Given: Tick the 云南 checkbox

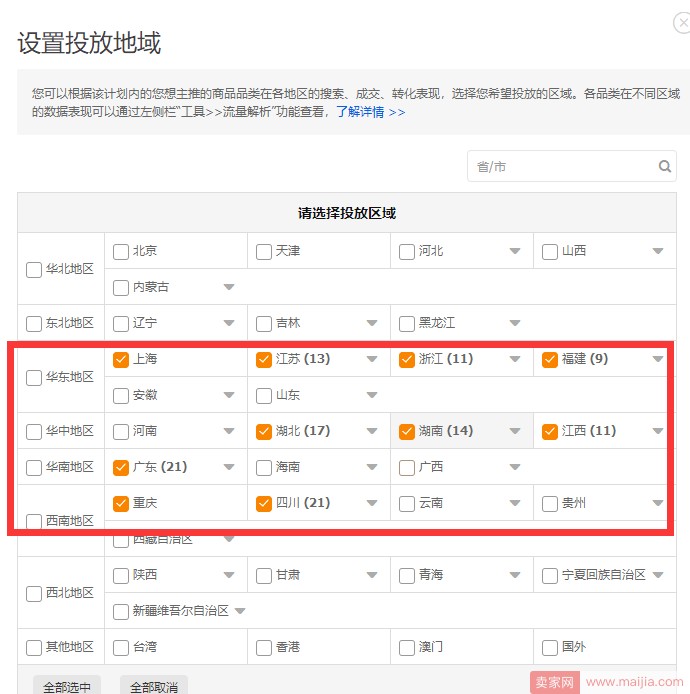Looking at the screenshot, I should tap(407, 504).
